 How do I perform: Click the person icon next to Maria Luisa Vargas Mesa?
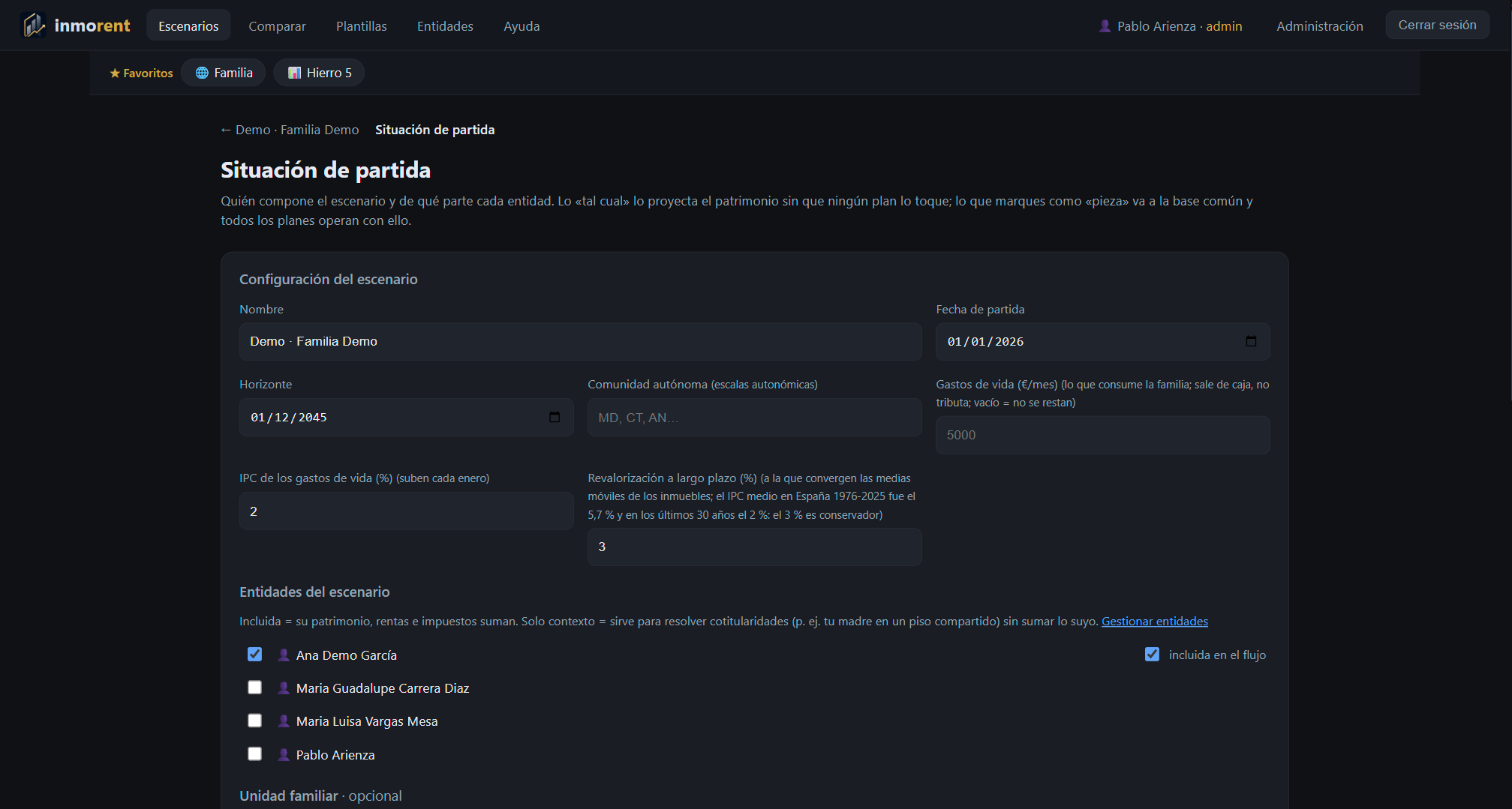pos(284,721)
